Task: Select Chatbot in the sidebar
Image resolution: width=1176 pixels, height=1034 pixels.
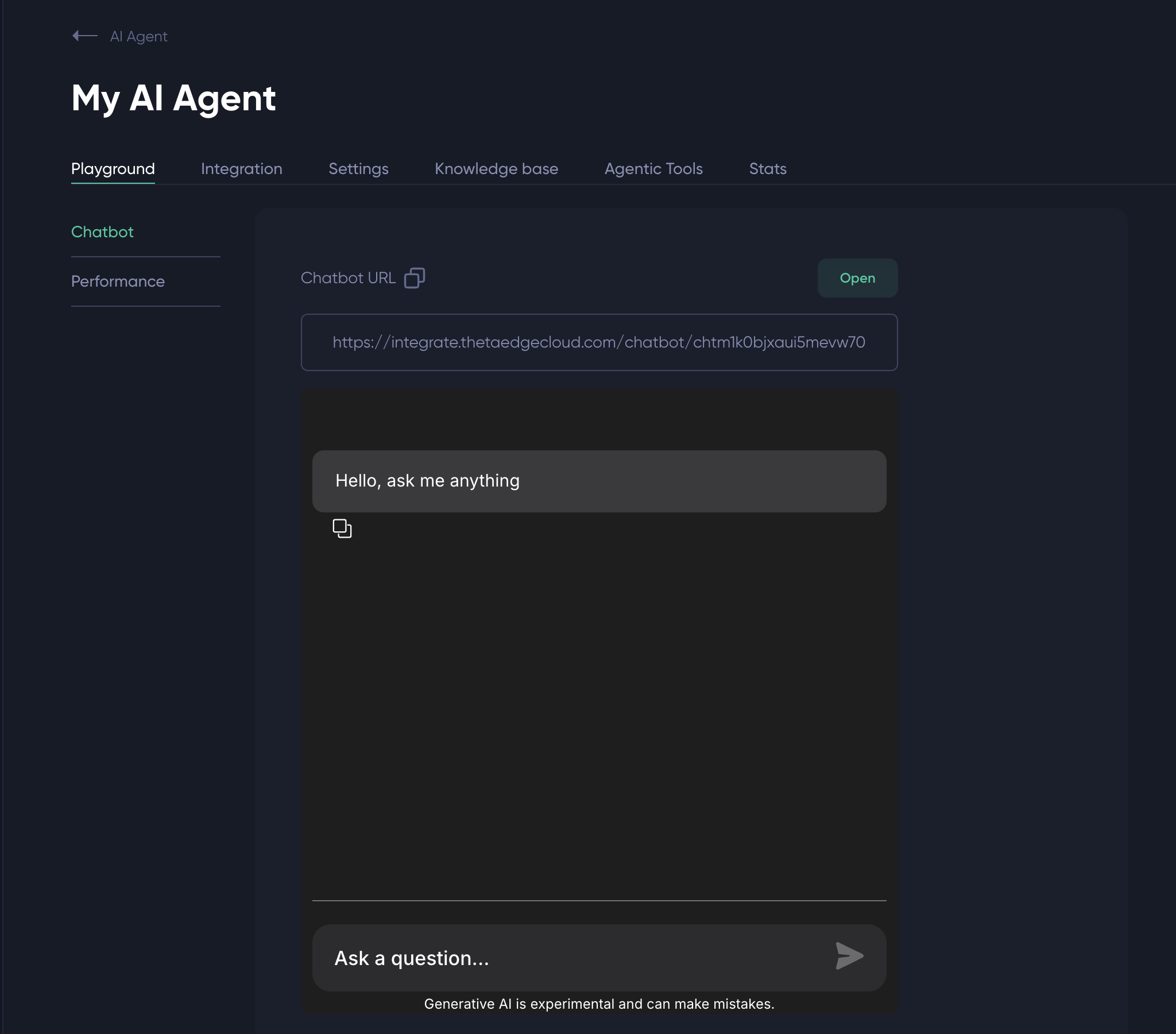Action: tap(102, 232)
